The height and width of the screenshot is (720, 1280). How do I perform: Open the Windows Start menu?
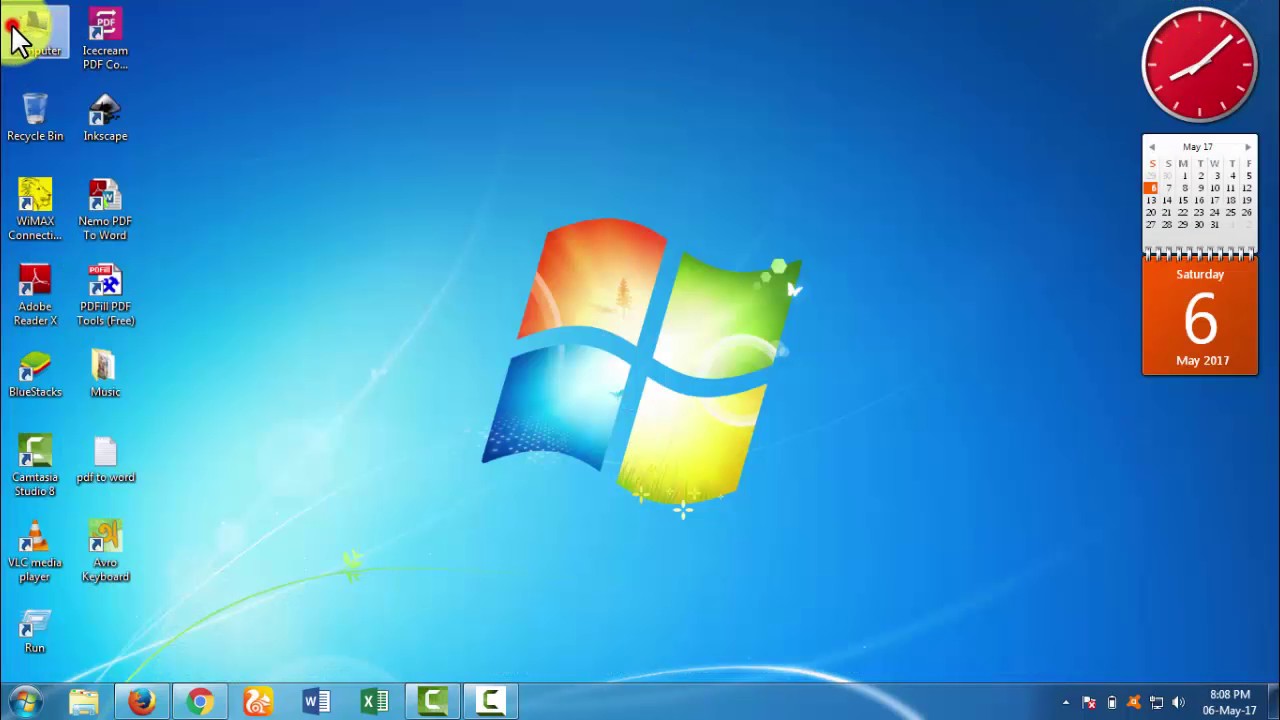[26, 701]
